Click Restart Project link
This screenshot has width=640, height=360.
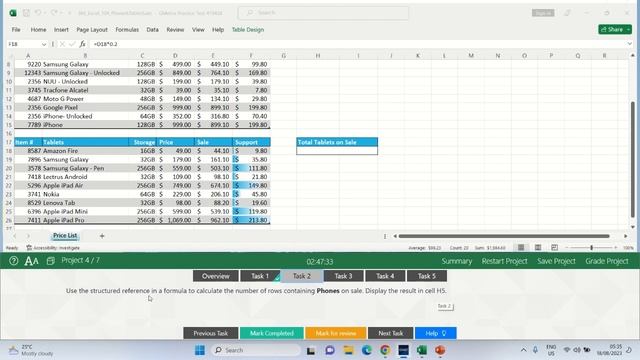click(x=504, y=261)
